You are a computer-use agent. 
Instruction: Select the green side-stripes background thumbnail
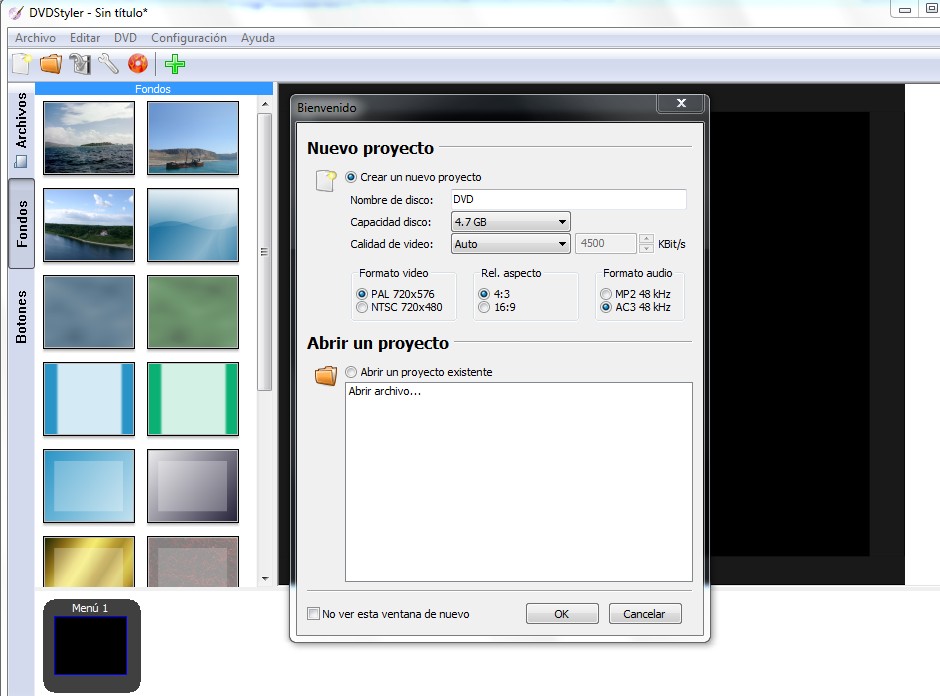click(192, 399)
